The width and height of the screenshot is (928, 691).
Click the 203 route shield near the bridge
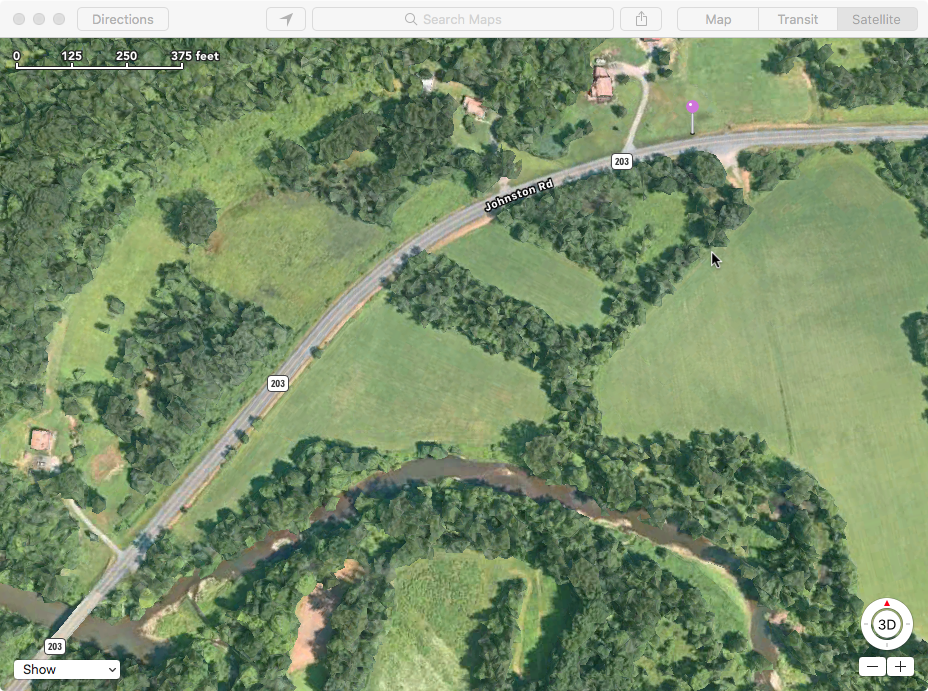pos(55,646)
